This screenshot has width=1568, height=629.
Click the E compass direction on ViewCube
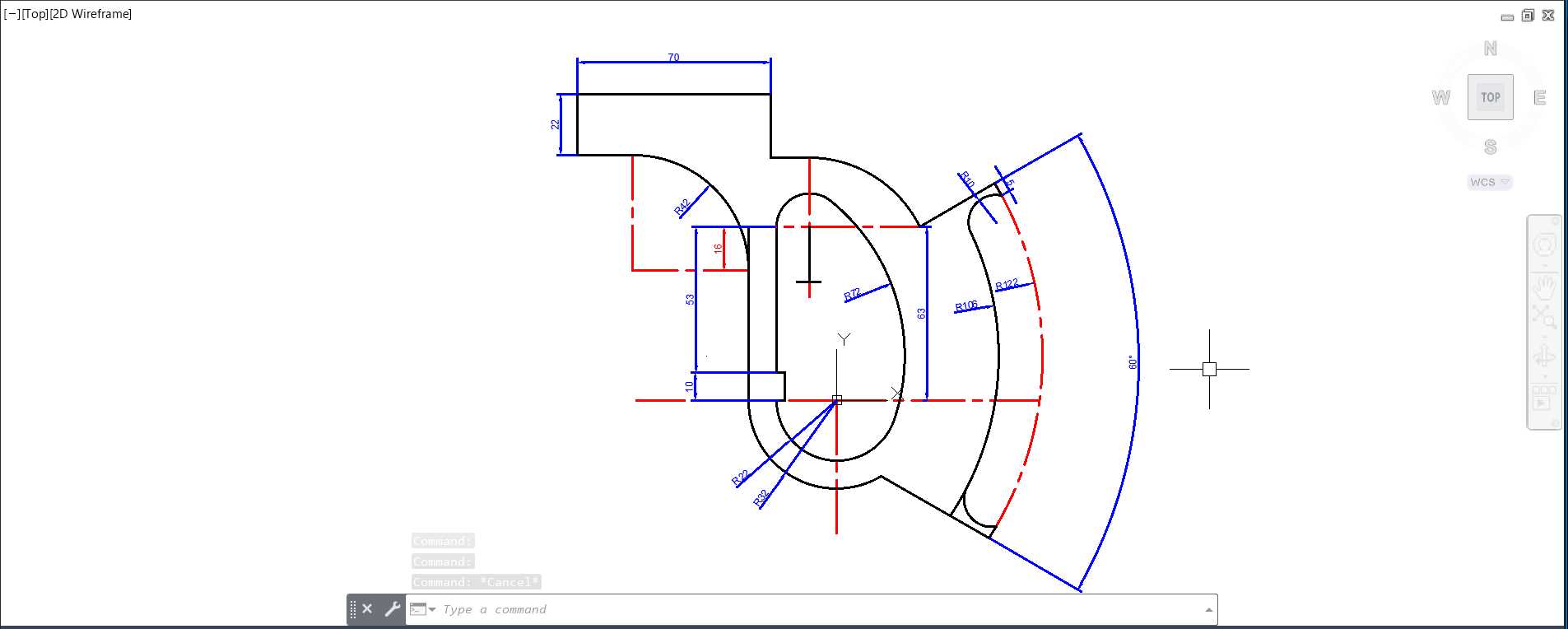[1540, 97]
